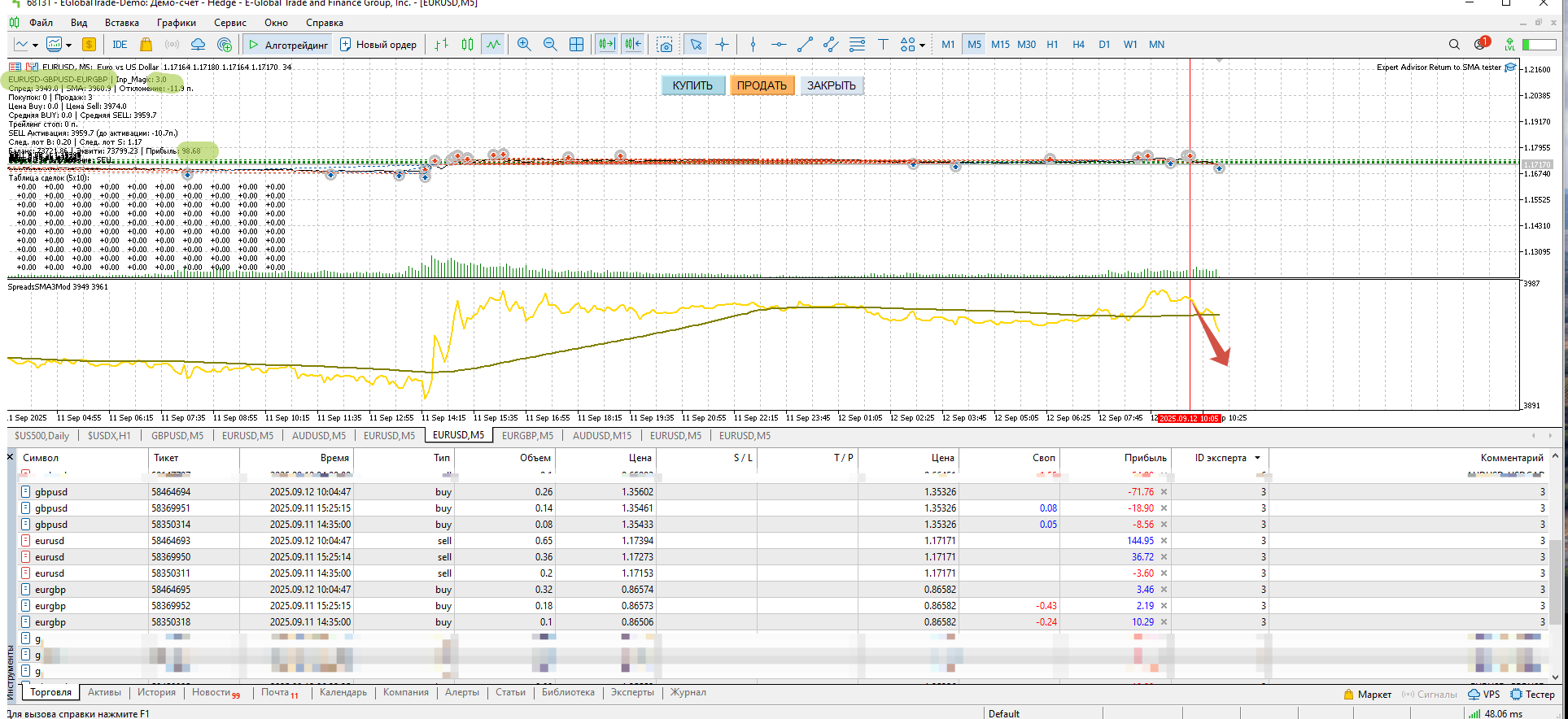1568x719 pixels.
Task: Open the Новости tab
Action: (216, 693)
